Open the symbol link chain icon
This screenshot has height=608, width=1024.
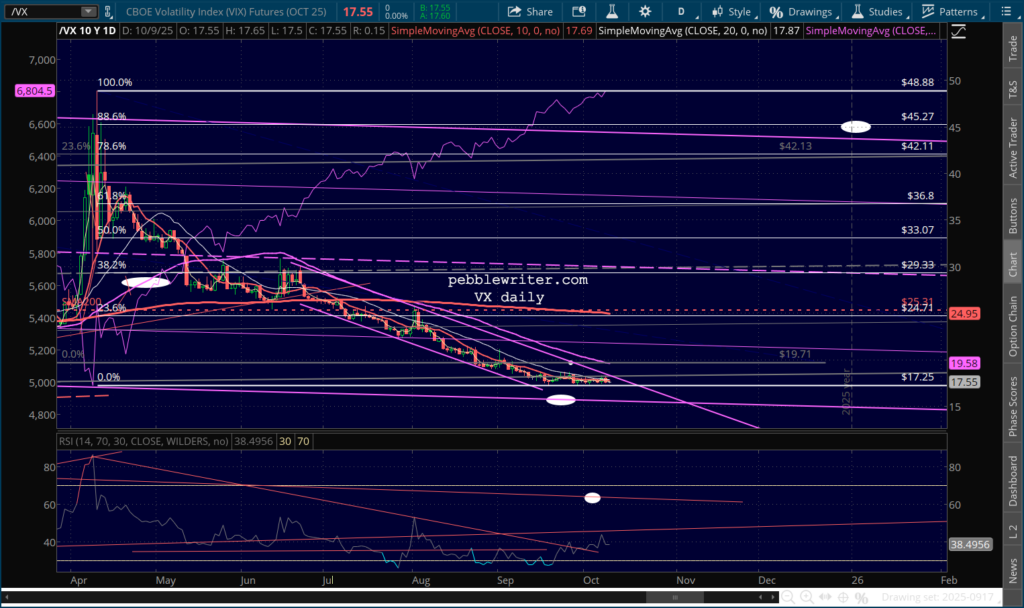tap(108, 12)
